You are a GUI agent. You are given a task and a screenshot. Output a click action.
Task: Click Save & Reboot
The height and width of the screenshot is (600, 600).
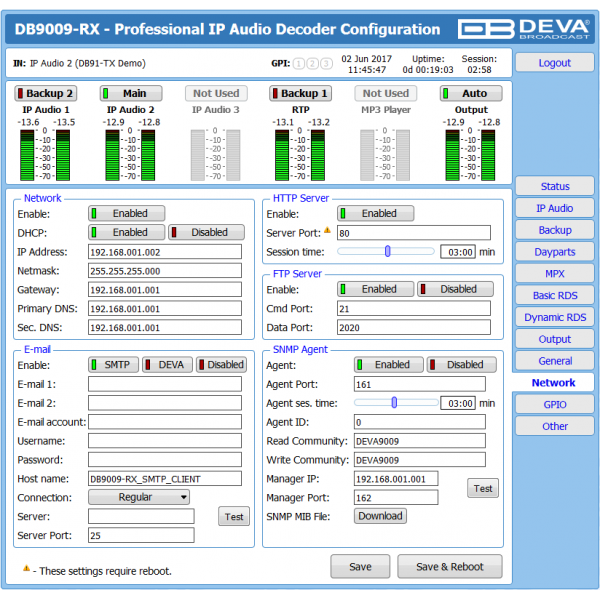point(450,567)
